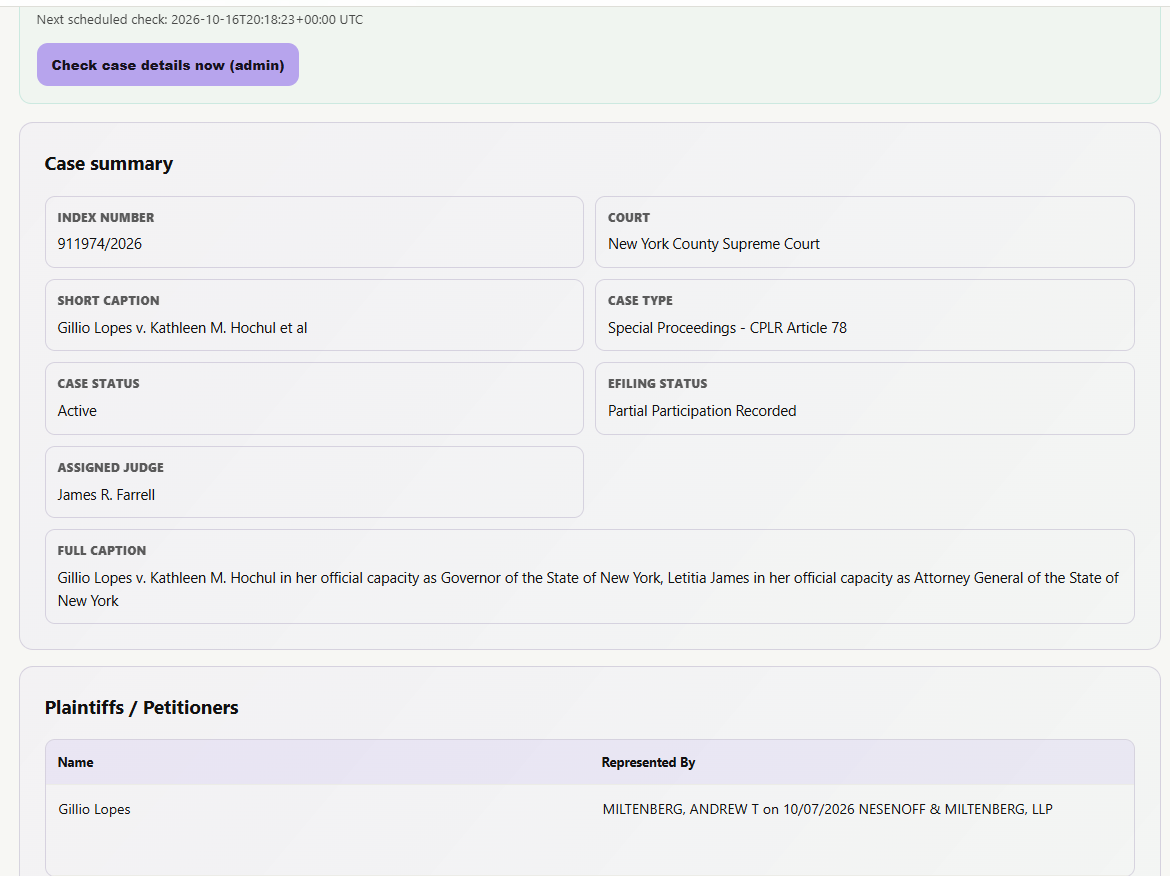Image resolution: width=1170 pixels, height=876 pixels.
Task: Select the index number 911974/2026
Action: coord(99,244)
